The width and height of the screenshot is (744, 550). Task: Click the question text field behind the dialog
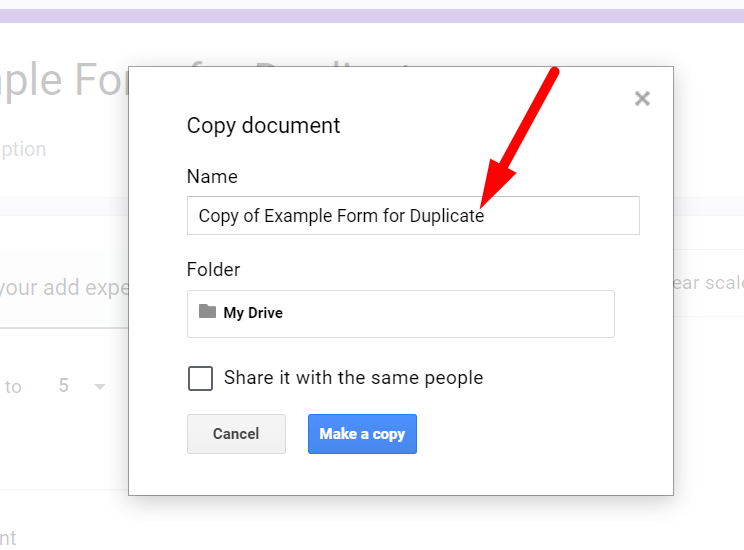(62, 288)
